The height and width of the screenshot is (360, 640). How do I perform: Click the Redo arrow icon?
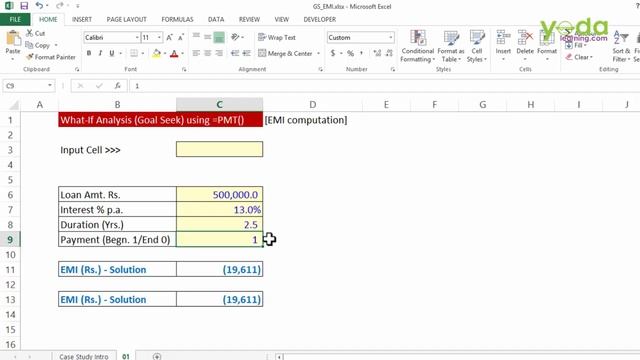[x=60, y=6]
